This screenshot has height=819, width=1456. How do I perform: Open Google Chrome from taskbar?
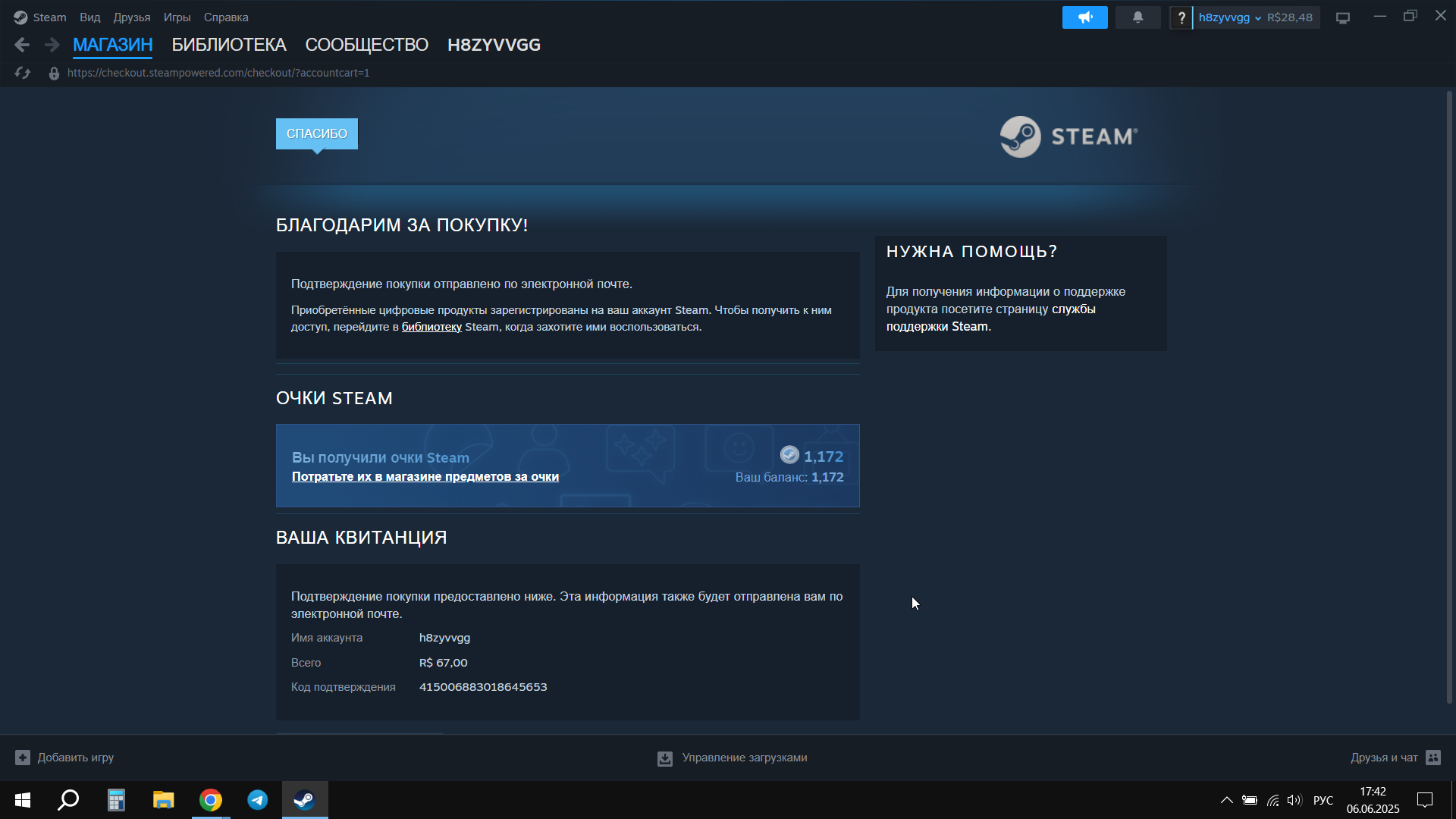[211, 800]
